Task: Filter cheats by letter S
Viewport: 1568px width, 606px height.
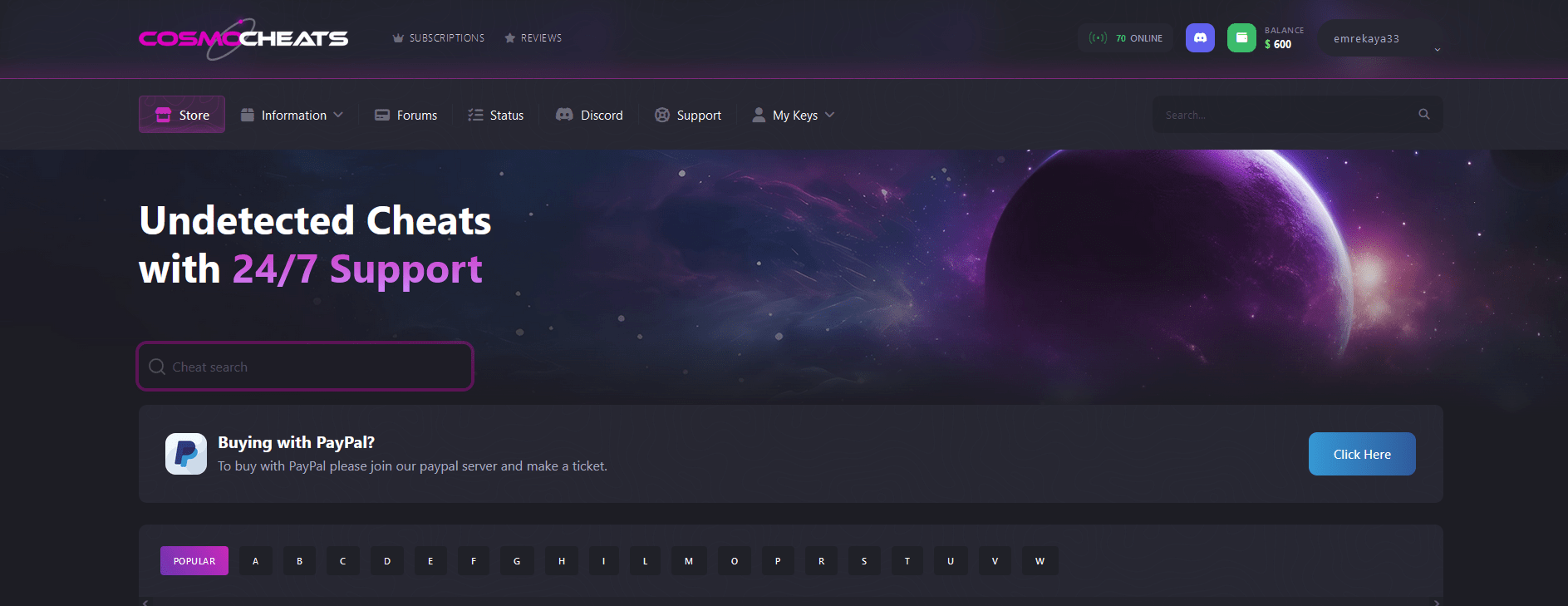Action: (x=864, y=561)
